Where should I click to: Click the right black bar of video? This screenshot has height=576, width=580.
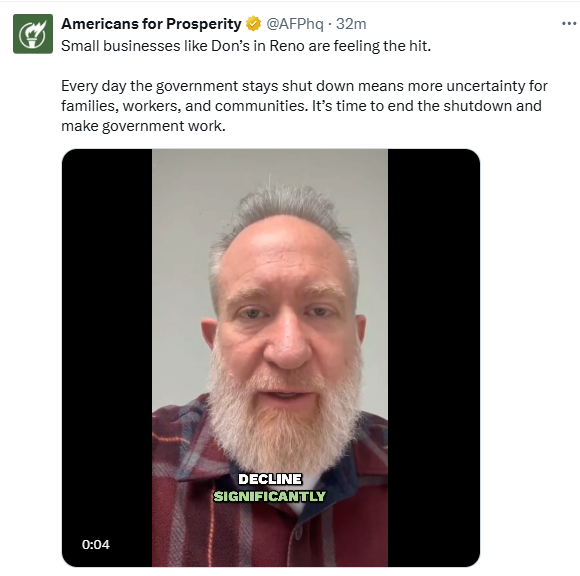(434, 358)
